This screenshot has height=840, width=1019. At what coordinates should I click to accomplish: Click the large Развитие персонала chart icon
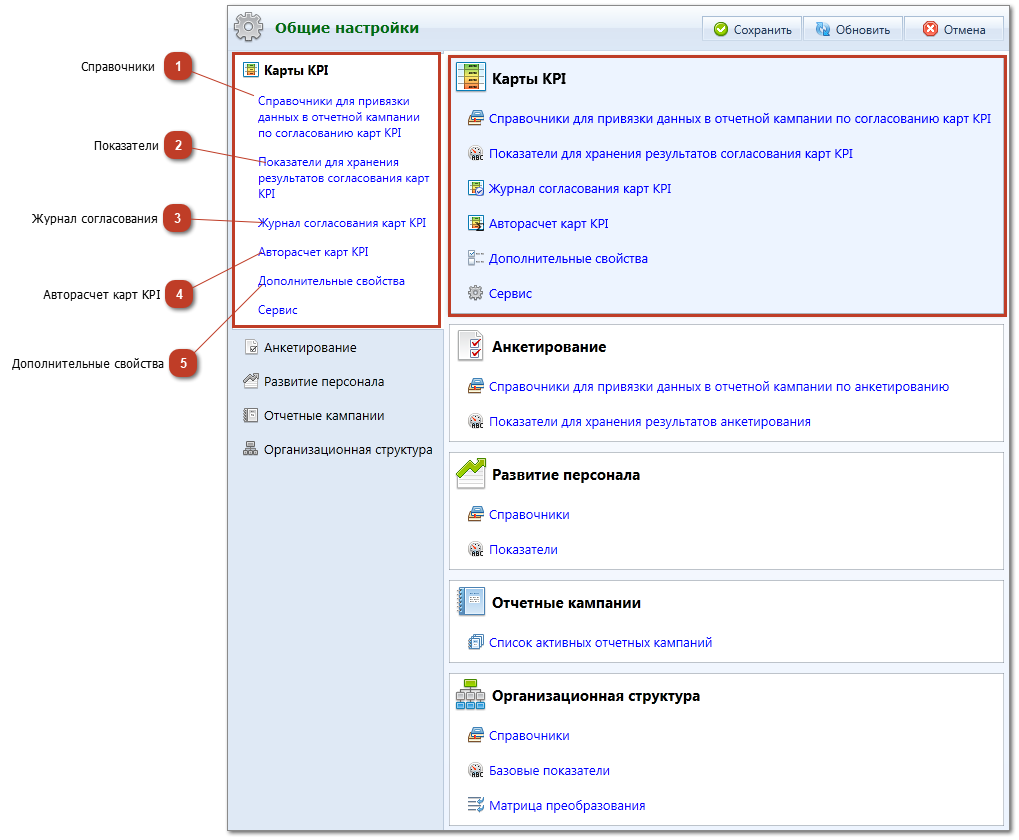coord(471,474)
